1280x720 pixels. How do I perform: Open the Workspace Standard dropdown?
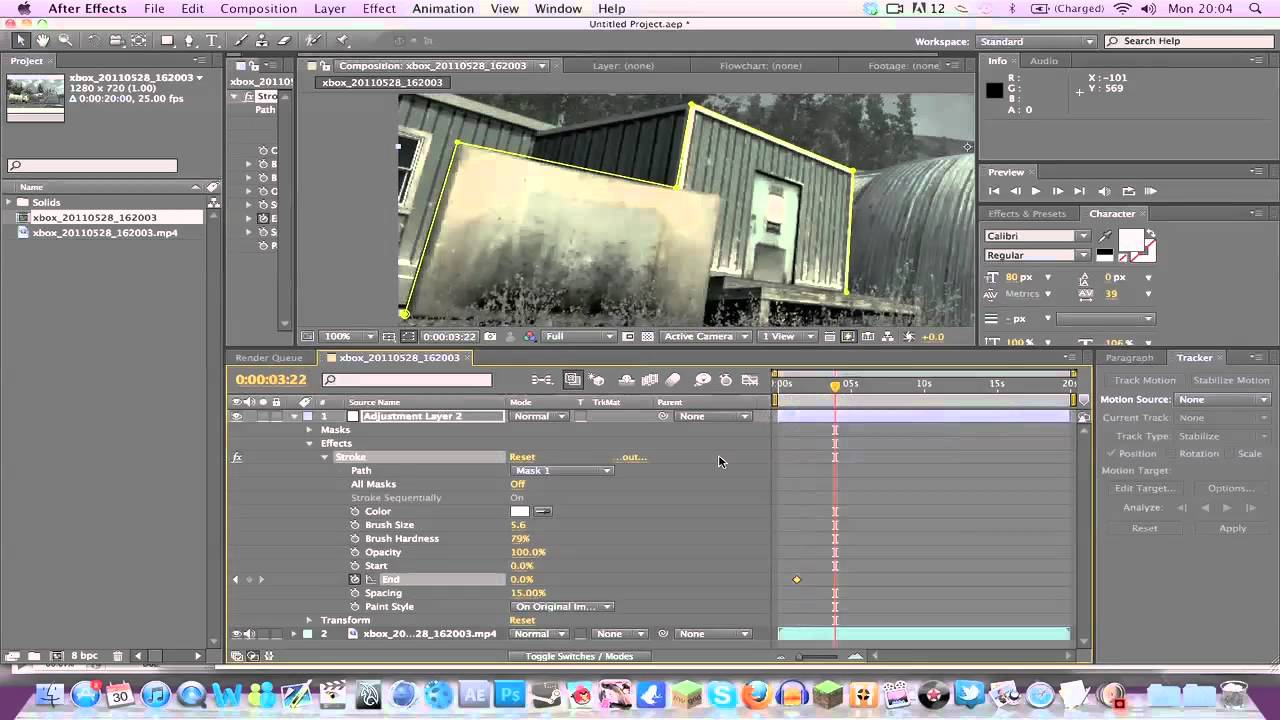(x=1036, y=42)
